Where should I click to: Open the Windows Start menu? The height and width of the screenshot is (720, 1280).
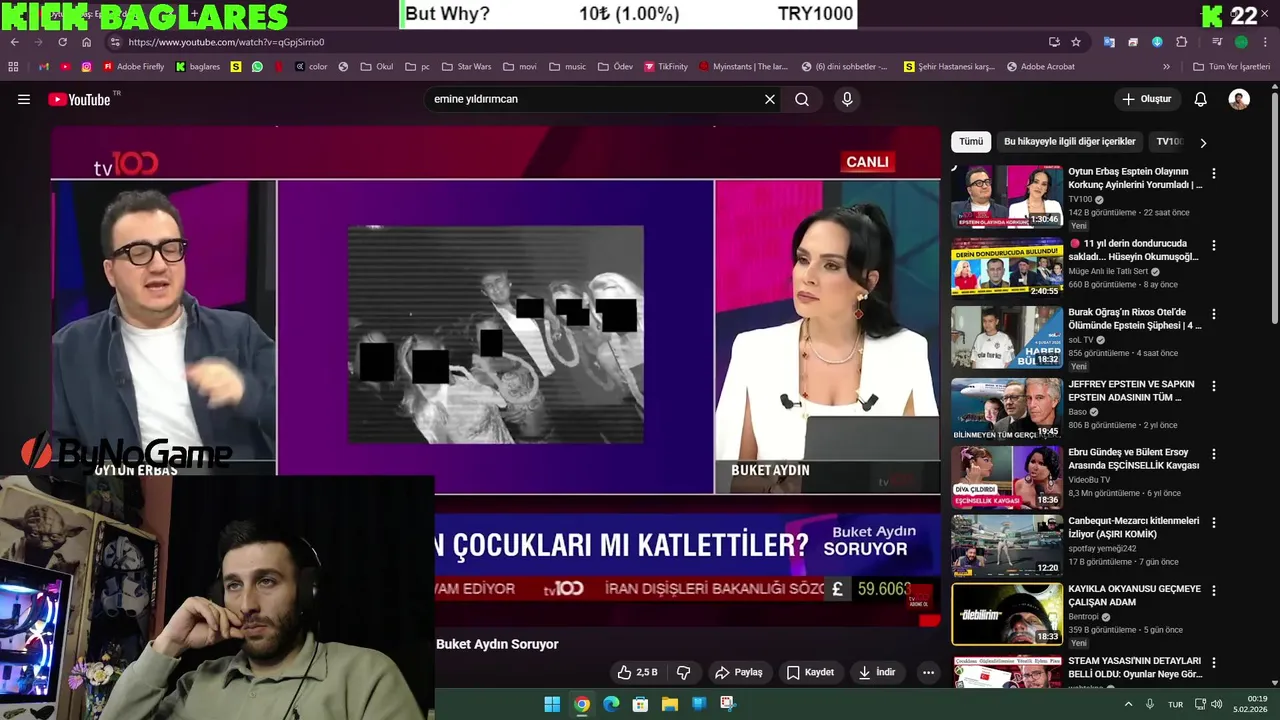(x=552, y=704)
